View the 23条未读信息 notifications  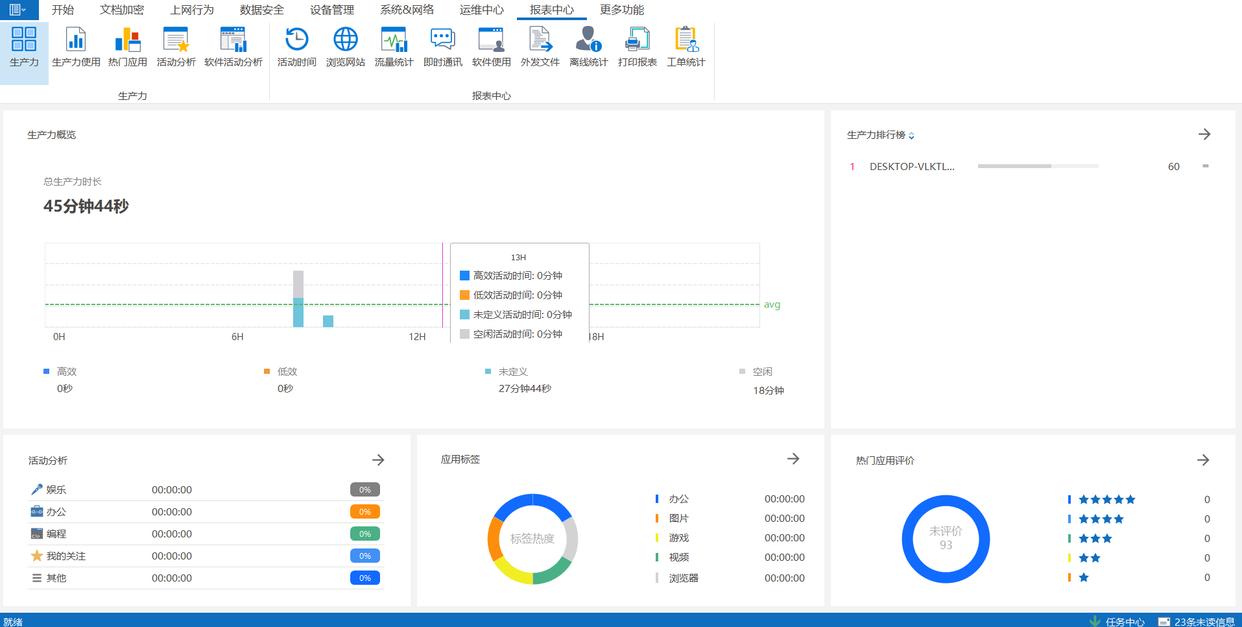[x=1196, y=621]
